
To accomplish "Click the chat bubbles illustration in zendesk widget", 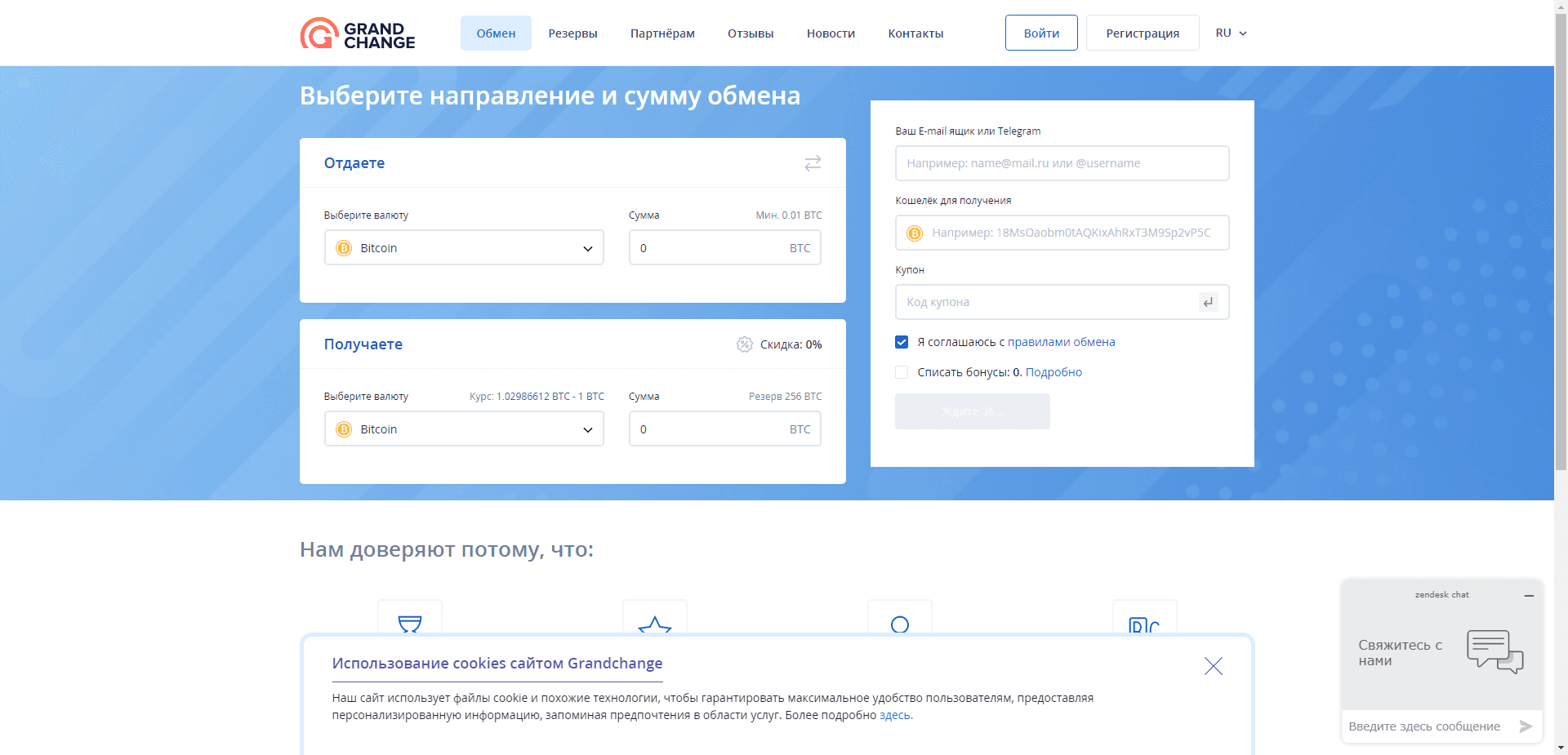I will 1495,652.
